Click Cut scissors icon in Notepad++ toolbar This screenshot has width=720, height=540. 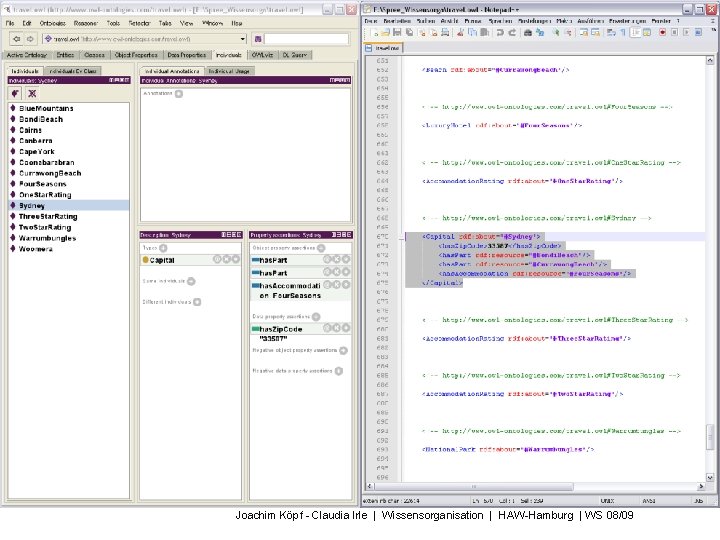460,32
